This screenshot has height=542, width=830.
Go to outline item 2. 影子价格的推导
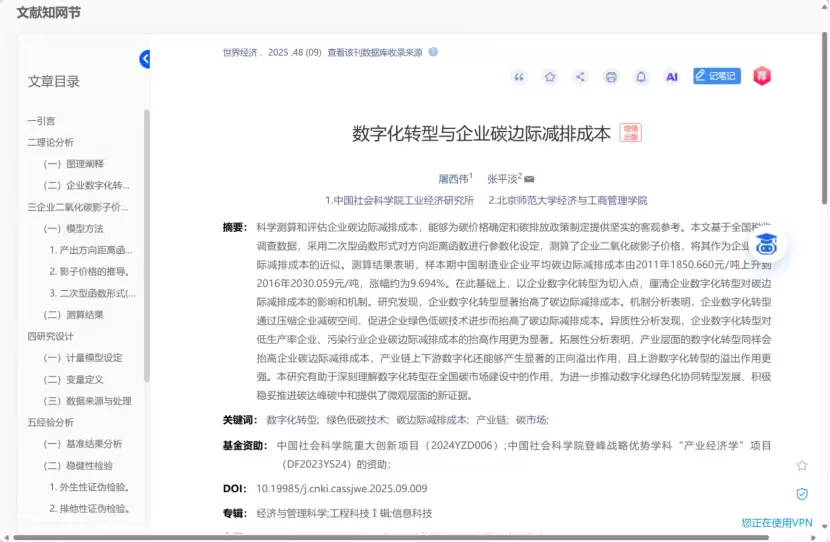coord(89,272)
